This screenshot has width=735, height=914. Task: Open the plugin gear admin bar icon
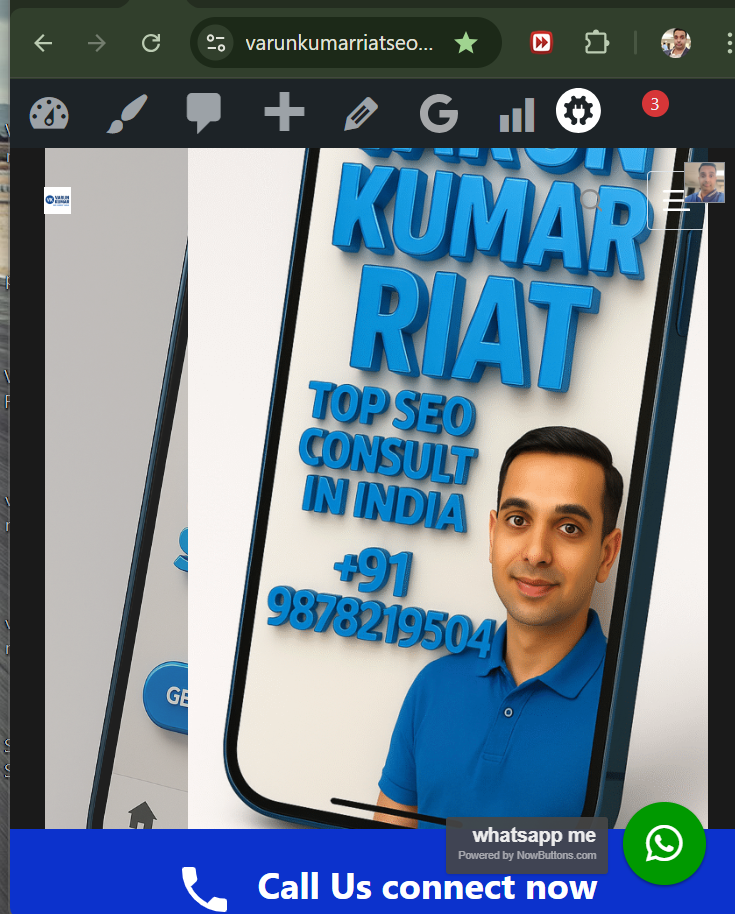[578, 111]
